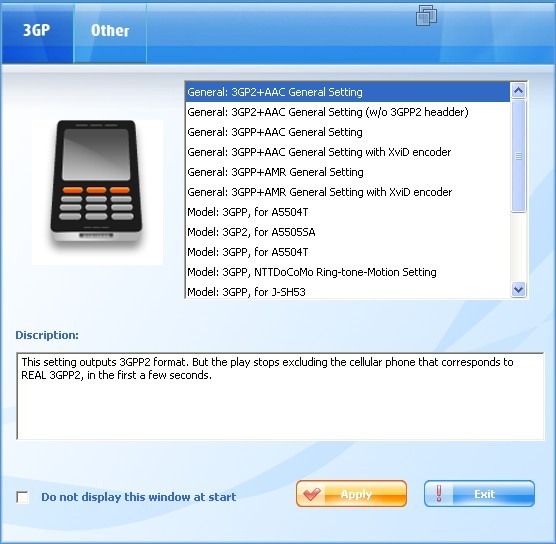Viewport: 556px width, 544px height.
Task: Pick 3GPP+AMR General Setting with XviD encoder
Action: [348, 192]
